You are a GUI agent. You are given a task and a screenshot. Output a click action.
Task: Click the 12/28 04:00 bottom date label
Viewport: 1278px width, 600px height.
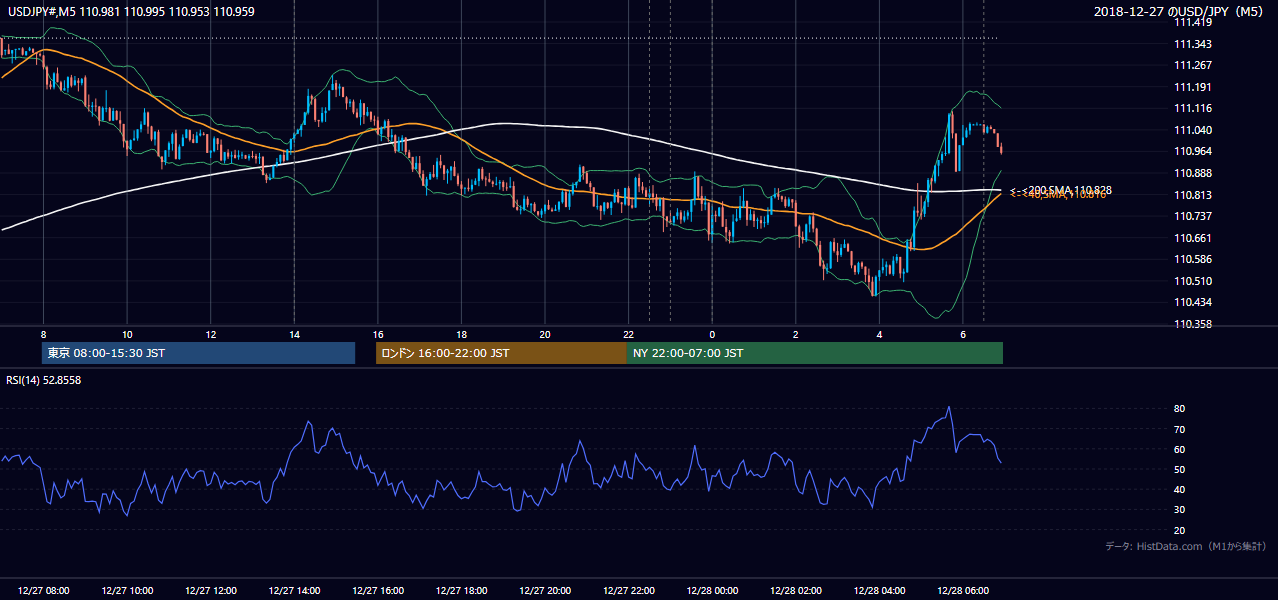click(x=879, y=591)
